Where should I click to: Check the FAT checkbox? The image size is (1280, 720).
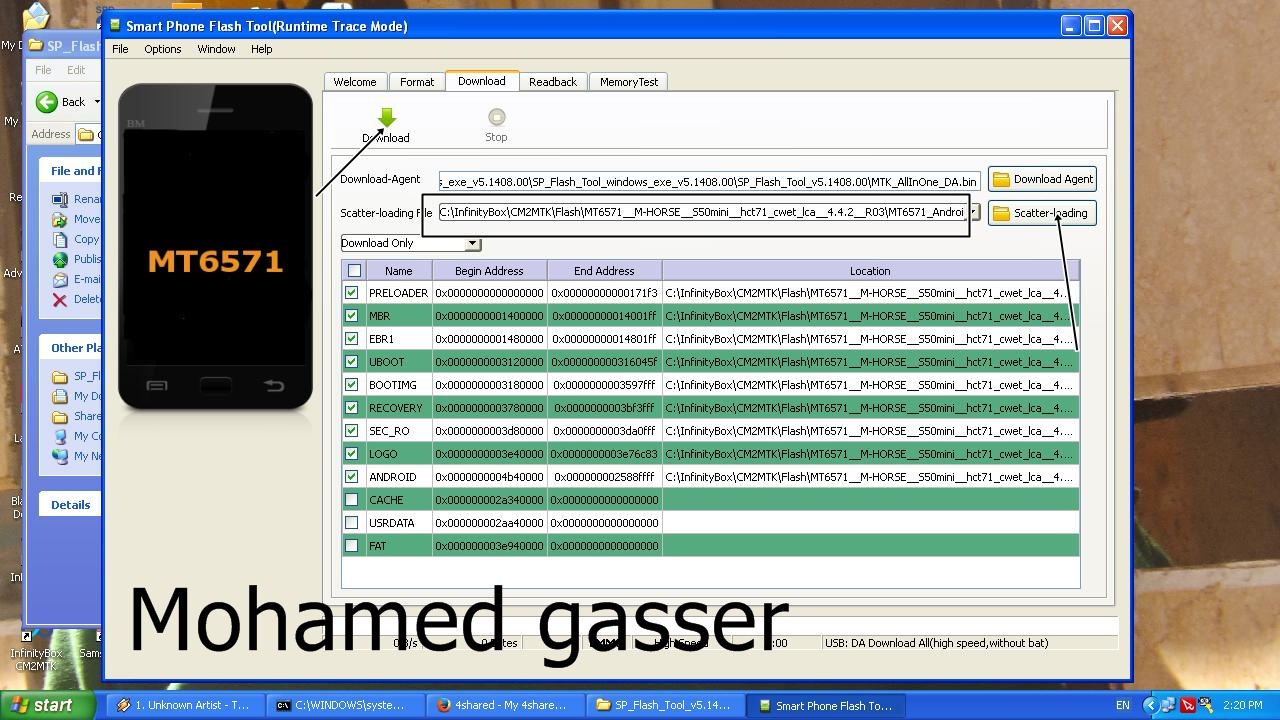click(x=352, y=546)
